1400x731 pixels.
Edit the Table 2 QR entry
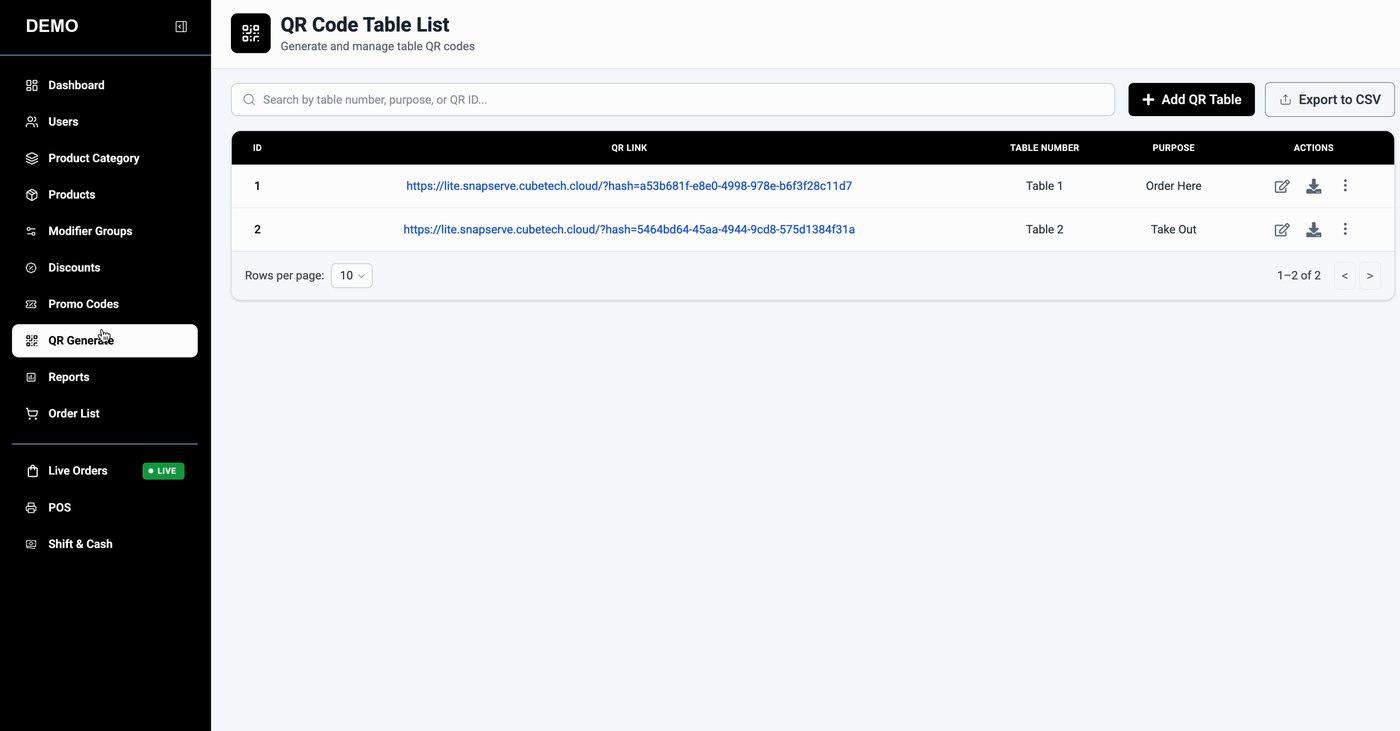(x=1282, y=230)
